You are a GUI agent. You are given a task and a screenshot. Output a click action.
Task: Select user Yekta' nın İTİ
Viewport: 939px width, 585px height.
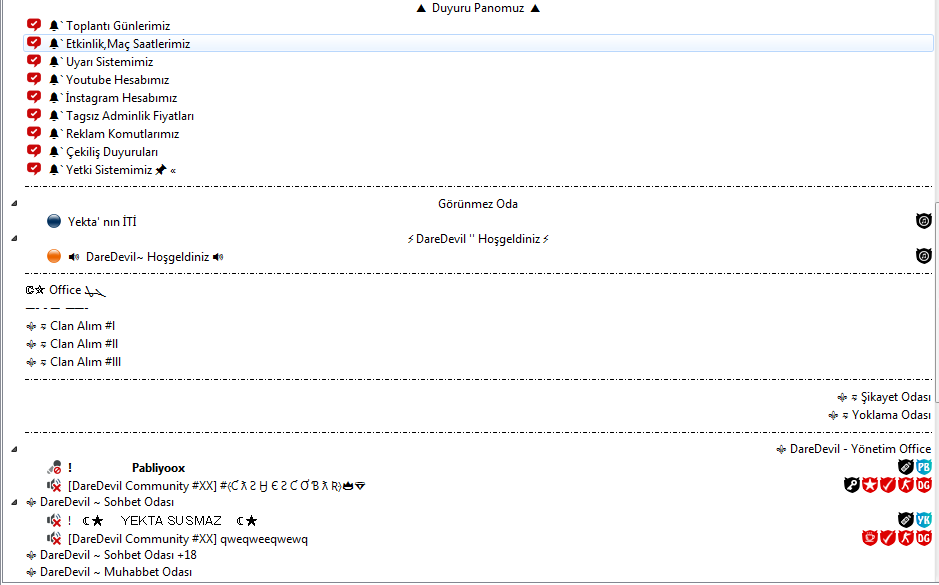[102, 222]
